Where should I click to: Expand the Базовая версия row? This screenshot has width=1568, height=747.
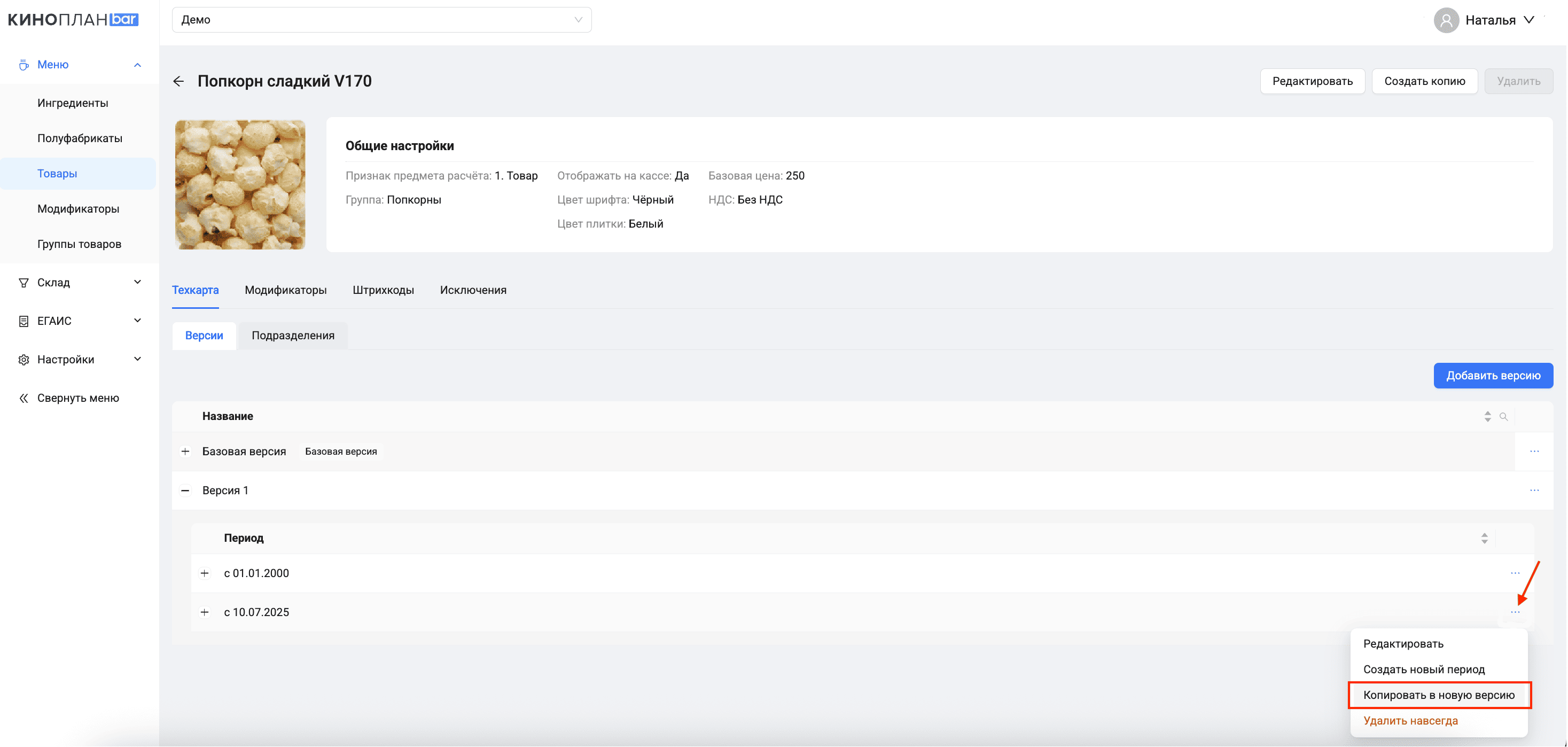point(186,451)
